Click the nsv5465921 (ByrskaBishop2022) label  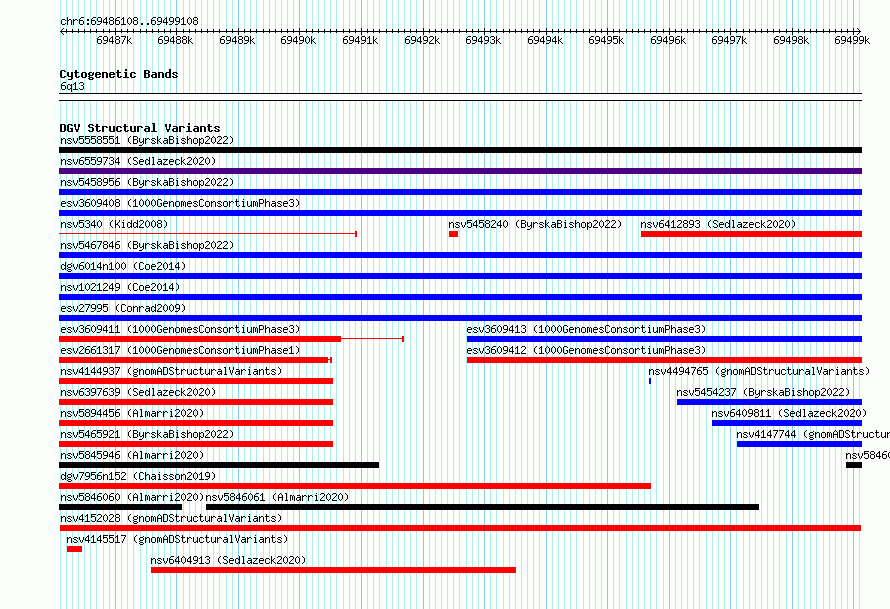point(147,434)
